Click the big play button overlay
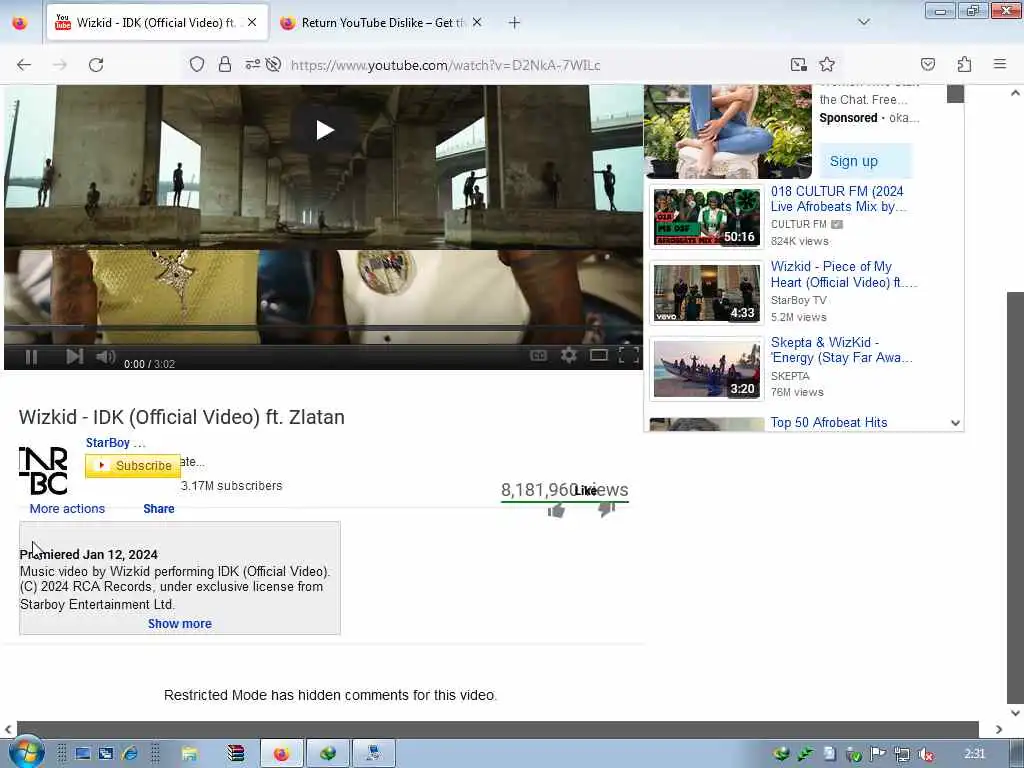1024x768 pixels. click(325, 130)
